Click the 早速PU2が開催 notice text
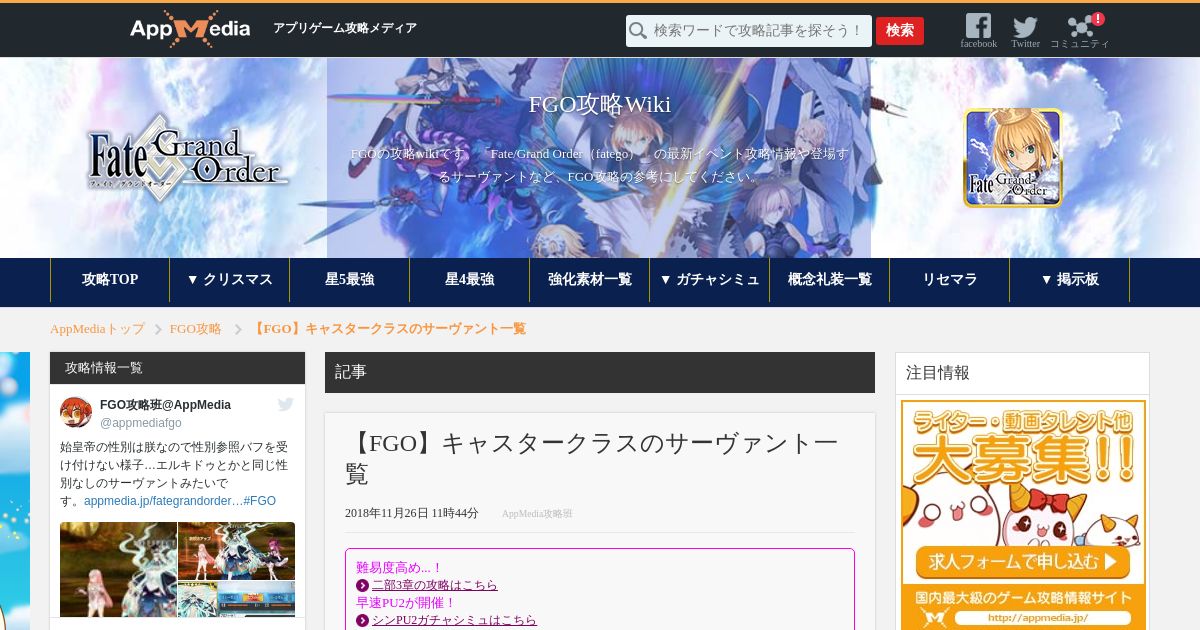 pyautogui.click(x=406, y=603)
